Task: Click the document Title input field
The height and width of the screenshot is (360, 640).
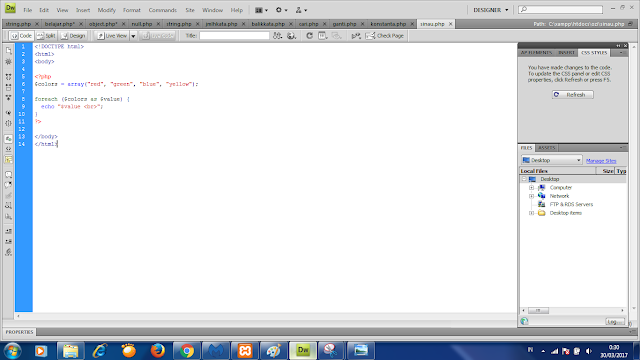Action: pyautogui.click(x=234, y=36)
